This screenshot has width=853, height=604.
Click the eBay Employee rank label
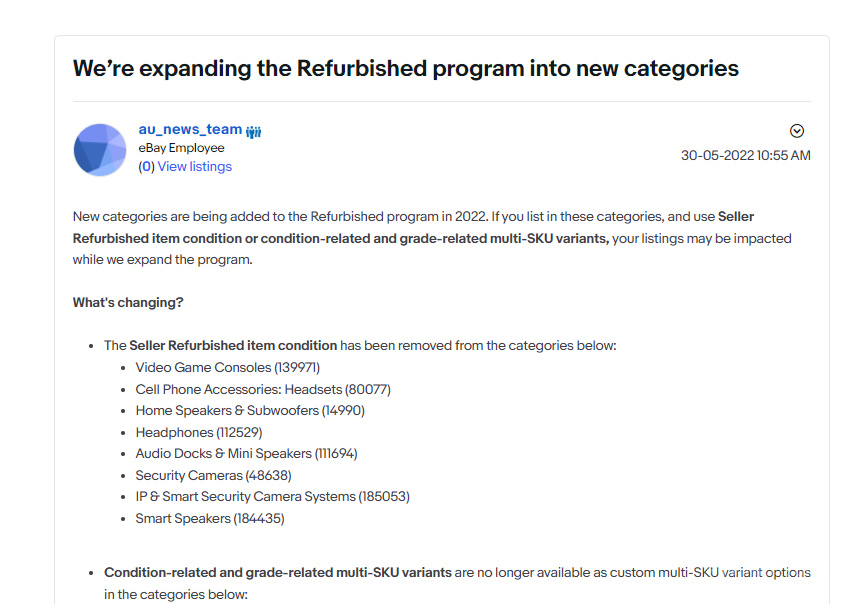tap(181, 148)
